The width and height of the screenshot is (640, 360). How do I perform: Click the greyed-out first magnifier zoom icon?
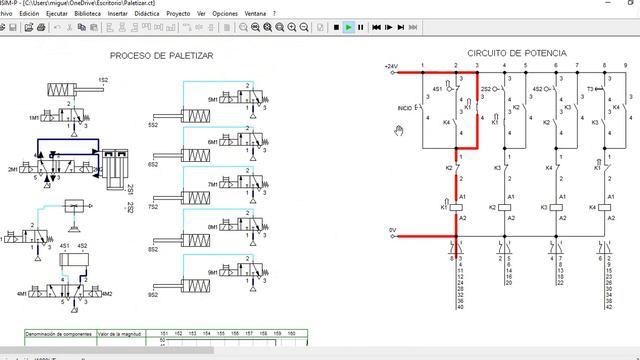[243, 27]
